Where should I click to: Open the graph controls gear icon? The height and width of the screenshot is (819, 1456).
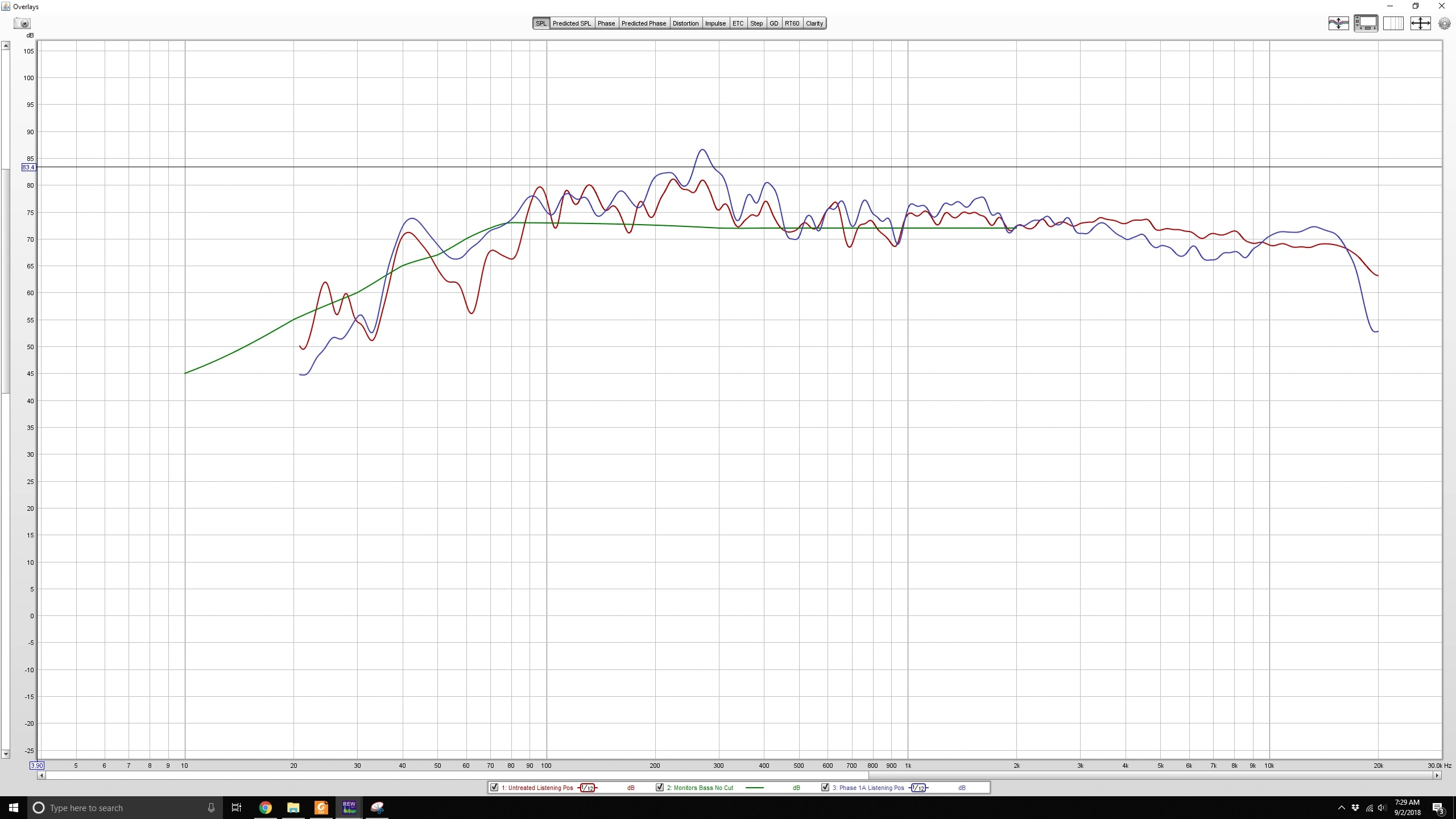tap(1444, 23)
